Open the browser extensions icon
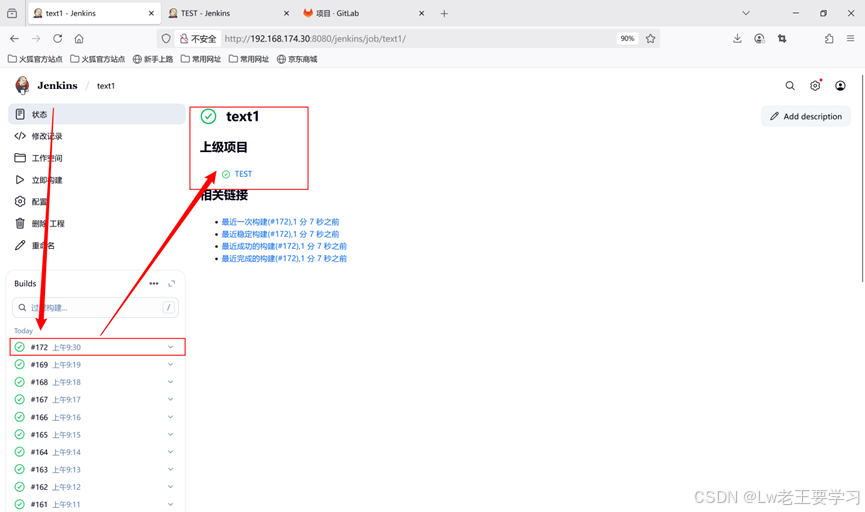 coord(829,39)
